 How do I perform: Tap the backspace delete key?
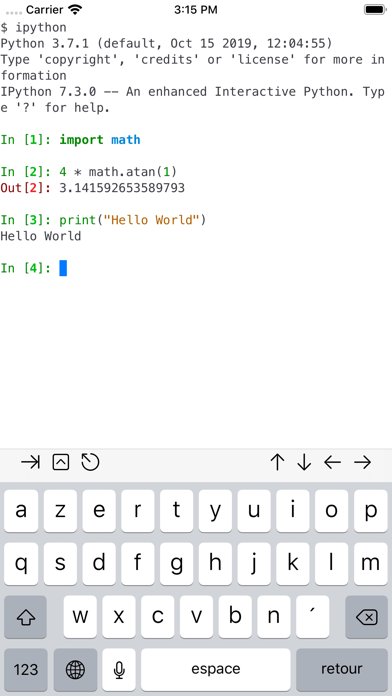pyautogui.click(x=366, y=617)
